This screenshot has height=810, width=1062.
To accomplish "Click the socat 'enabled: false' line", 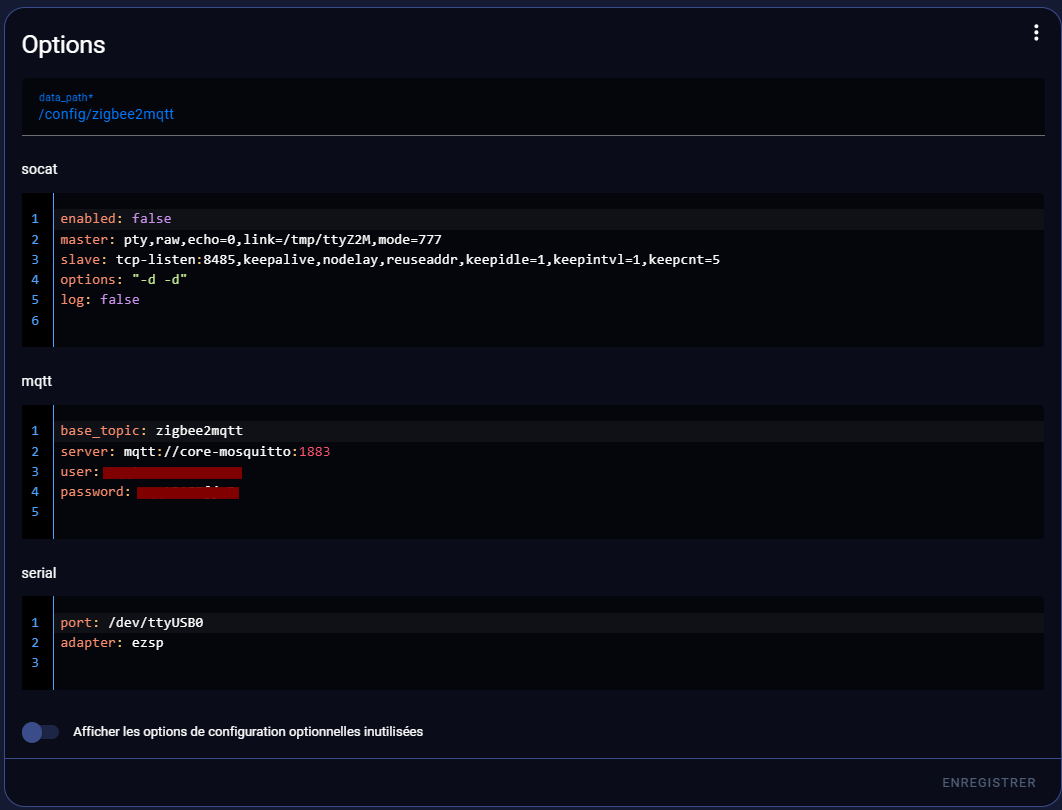I will pos(549,219).
